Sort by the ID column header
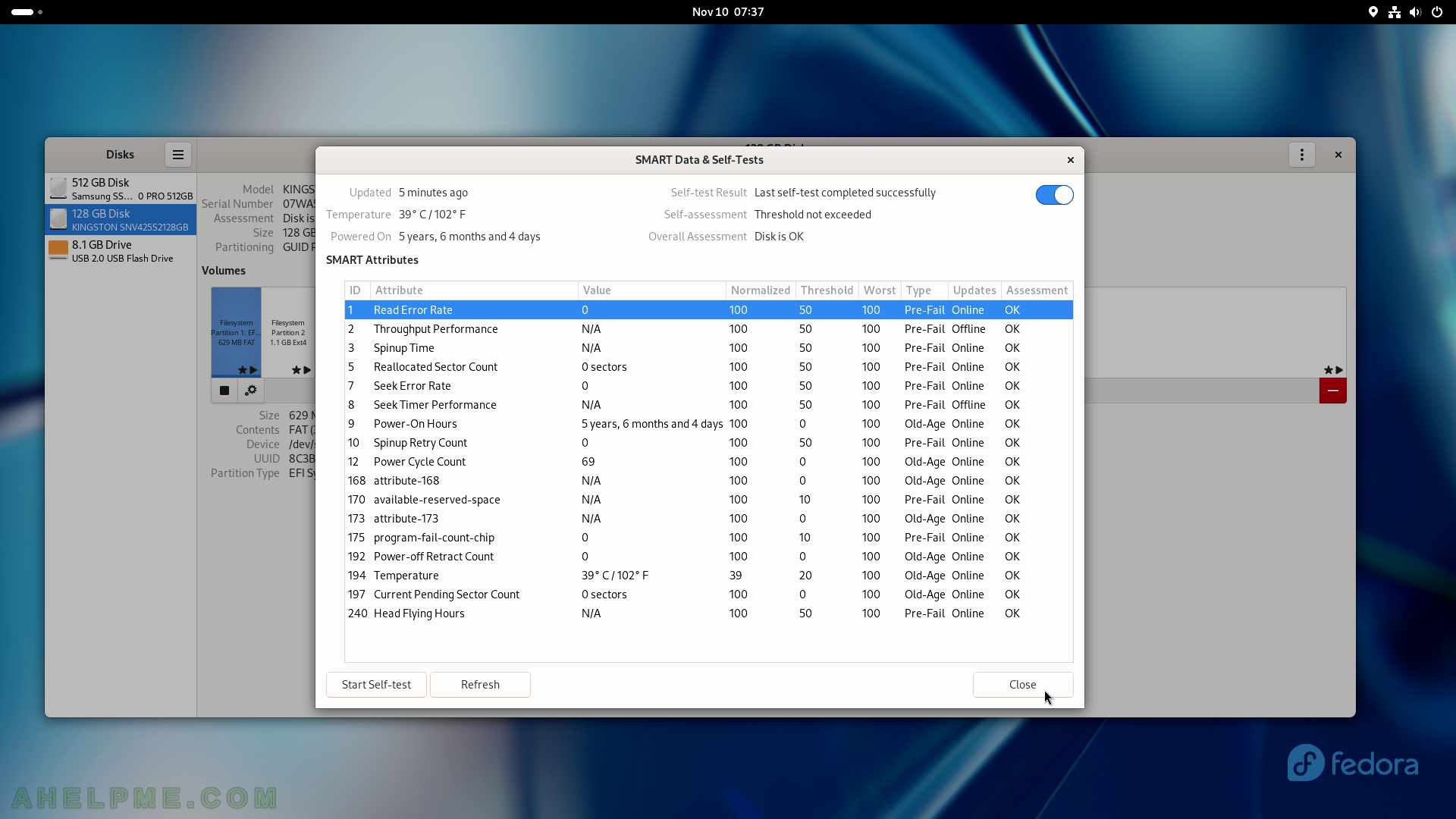 (x=357, y=290)
